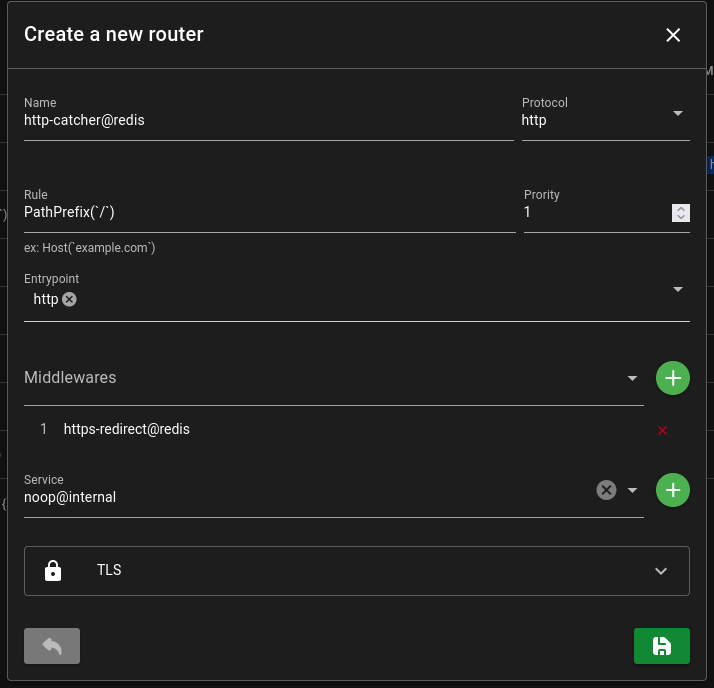The image size is (714, 688).
Task: Delete the https-redirect@redis middleware
Action: point(662,431)
